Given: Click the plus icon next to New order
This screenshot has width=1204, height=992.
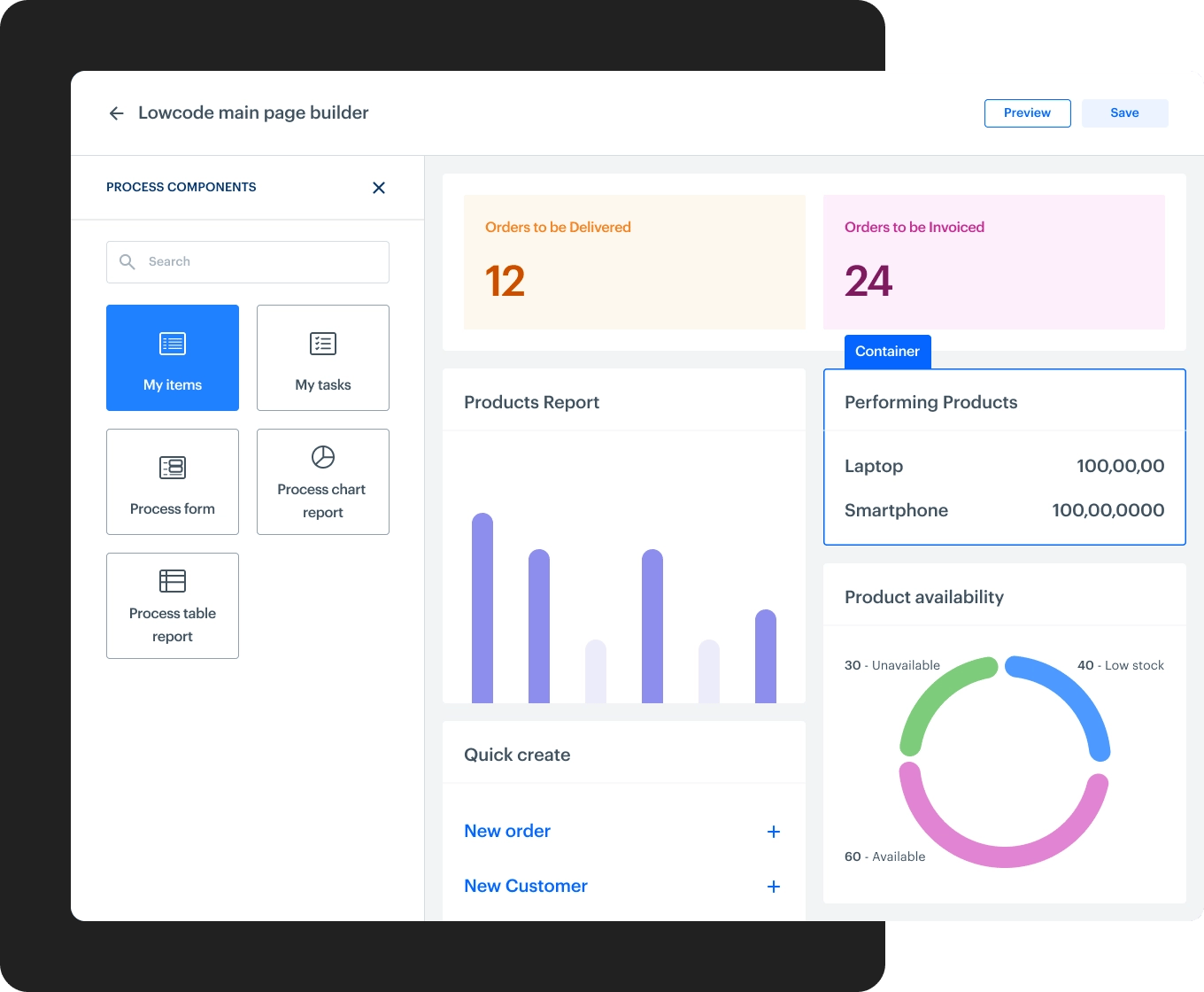Looking at the screenshot, I should coord(773,832).
